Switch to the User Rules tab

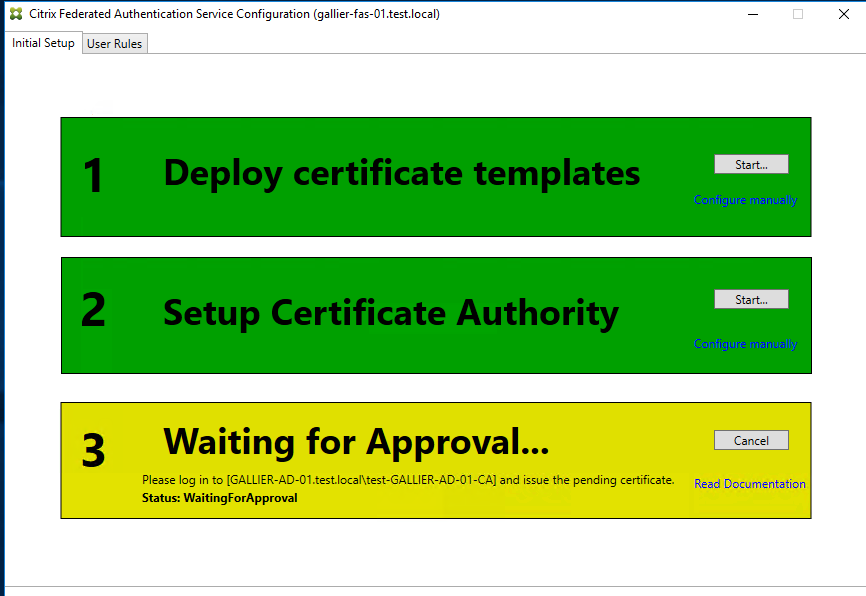pos(114,44)
